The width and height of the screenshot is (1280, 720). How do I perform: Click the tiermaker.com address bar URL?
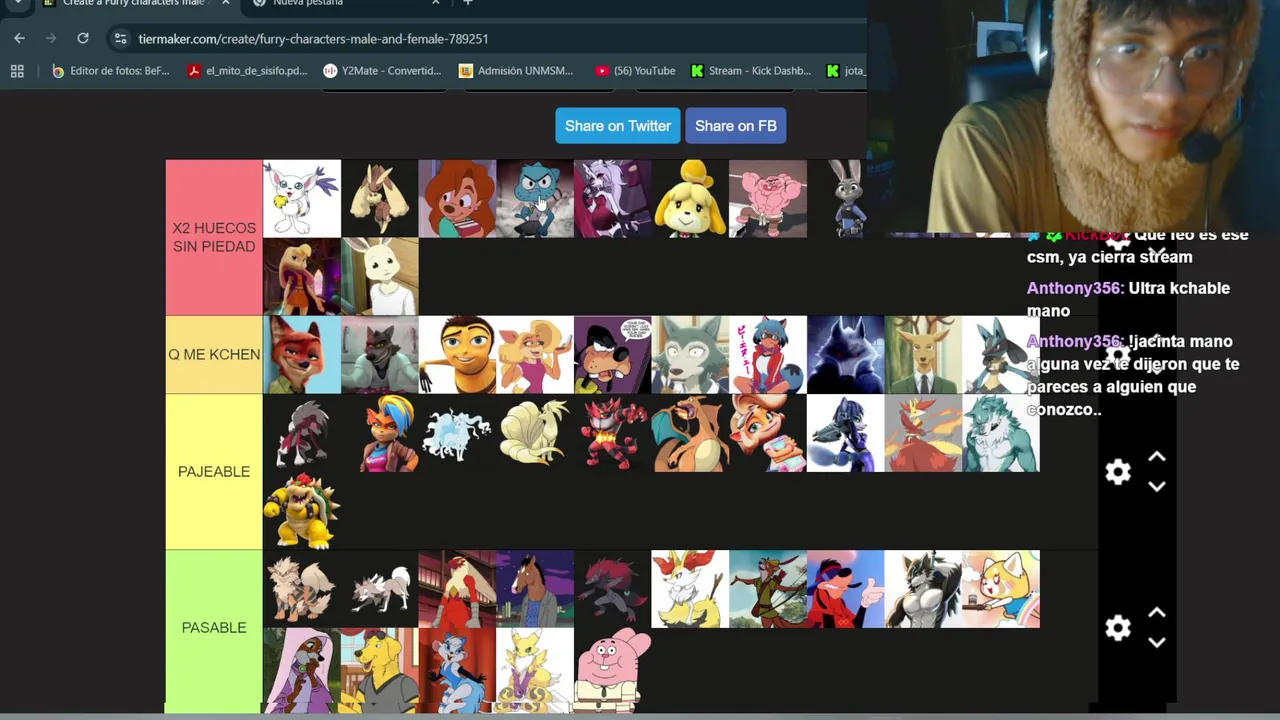coord(313,38)
